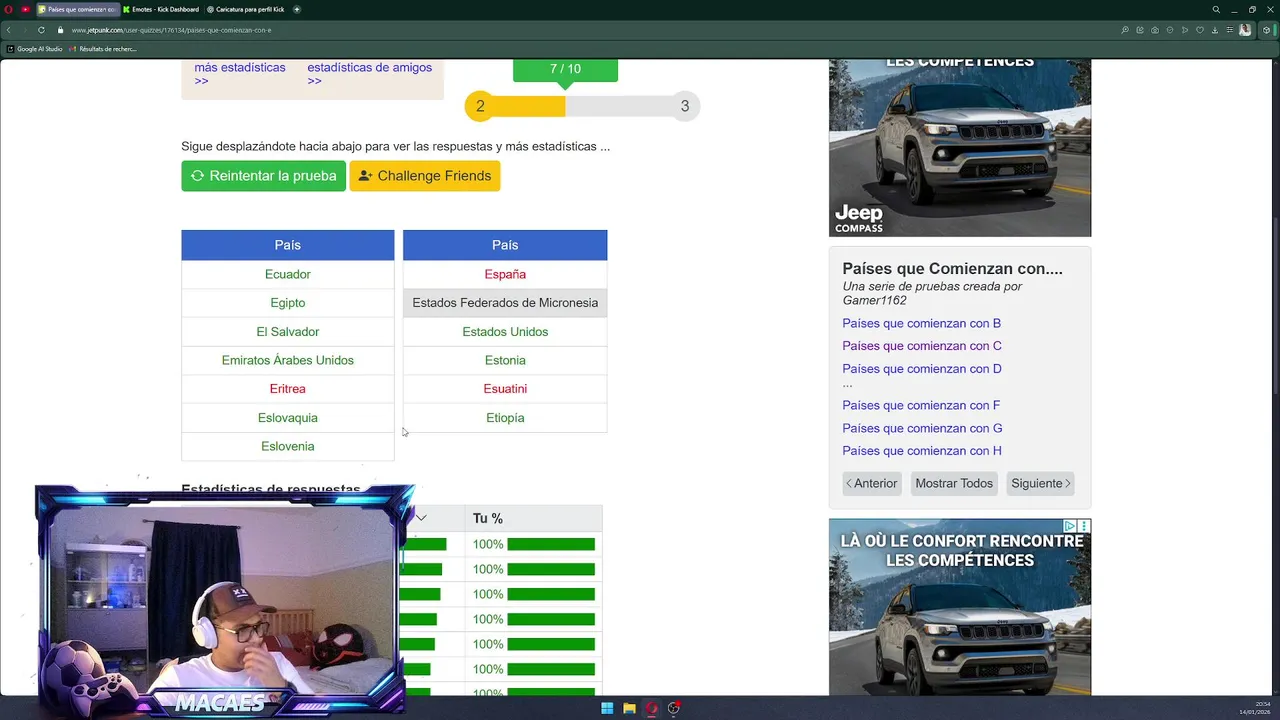Click the 7 / 10 score progress bar

[582, 106]
